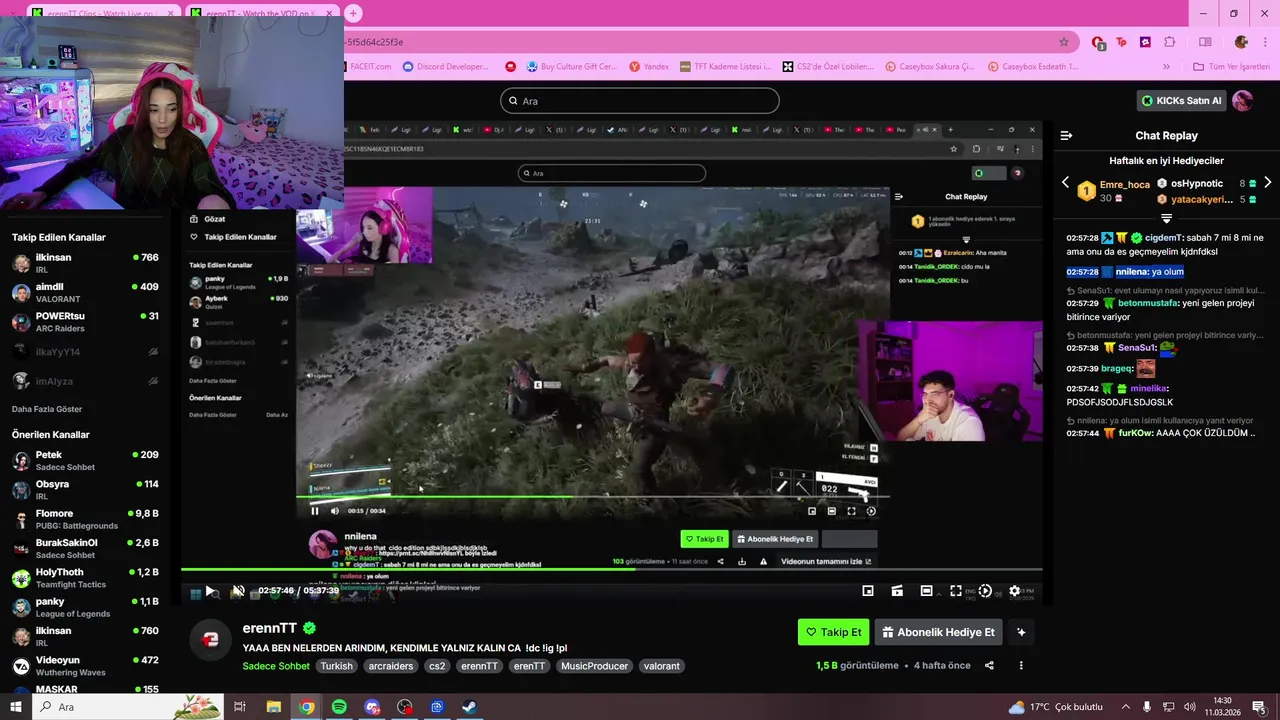Image resolution: width=1280 pixels, height=720 pixels.
Task: Click betonmustafa username in chat
Action: point(1147,303)
